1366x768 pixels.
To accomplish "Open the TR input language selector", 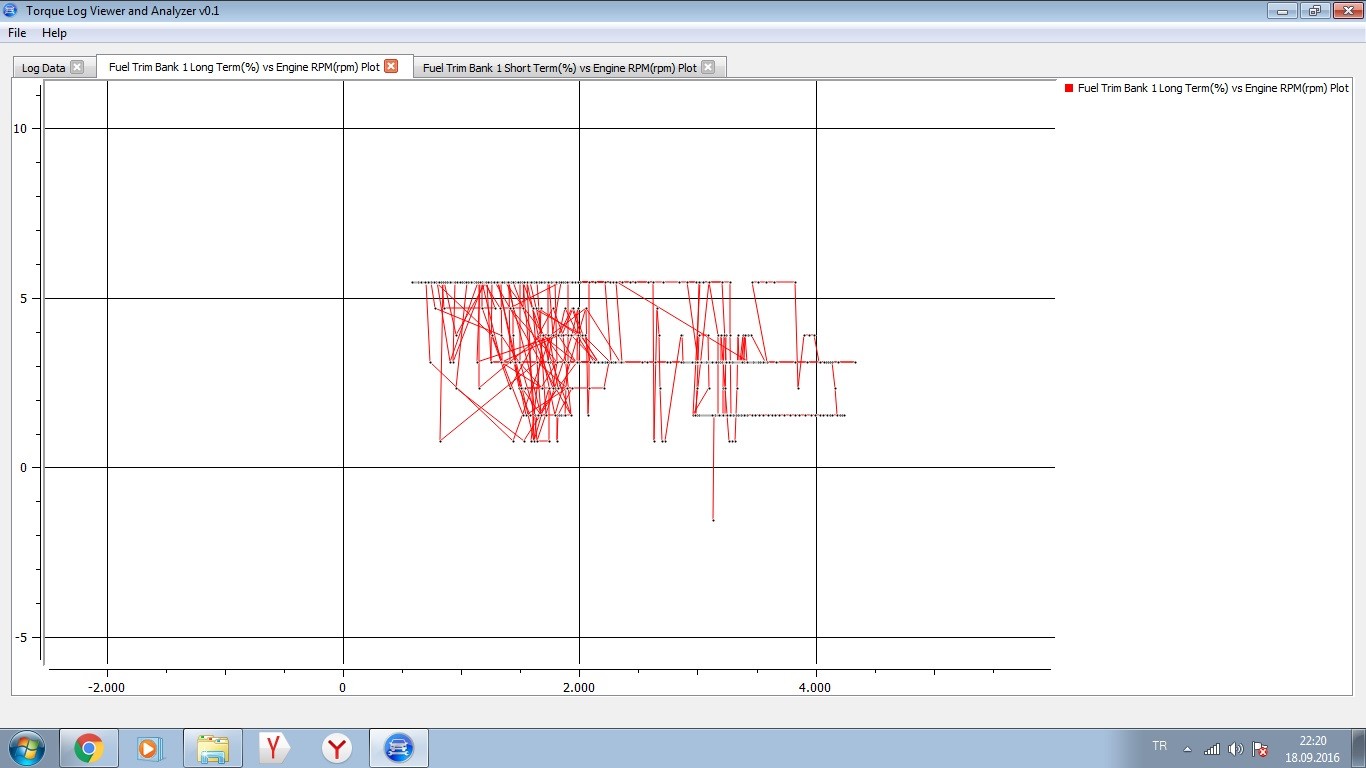I will coord(1159,747).
